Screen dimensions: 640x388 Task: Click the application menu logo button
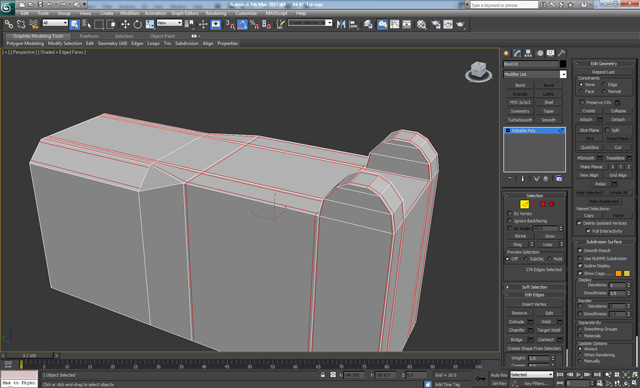pyautogui.click(x=7, y=8)
